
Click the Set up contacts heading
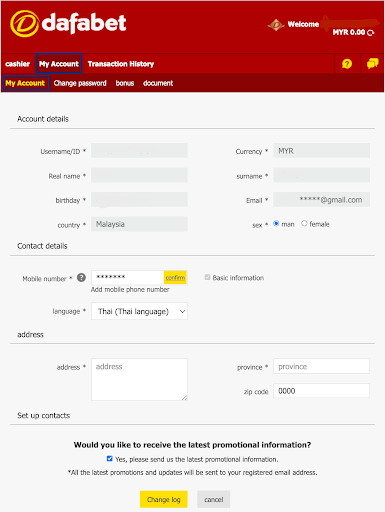pos(44,415)
